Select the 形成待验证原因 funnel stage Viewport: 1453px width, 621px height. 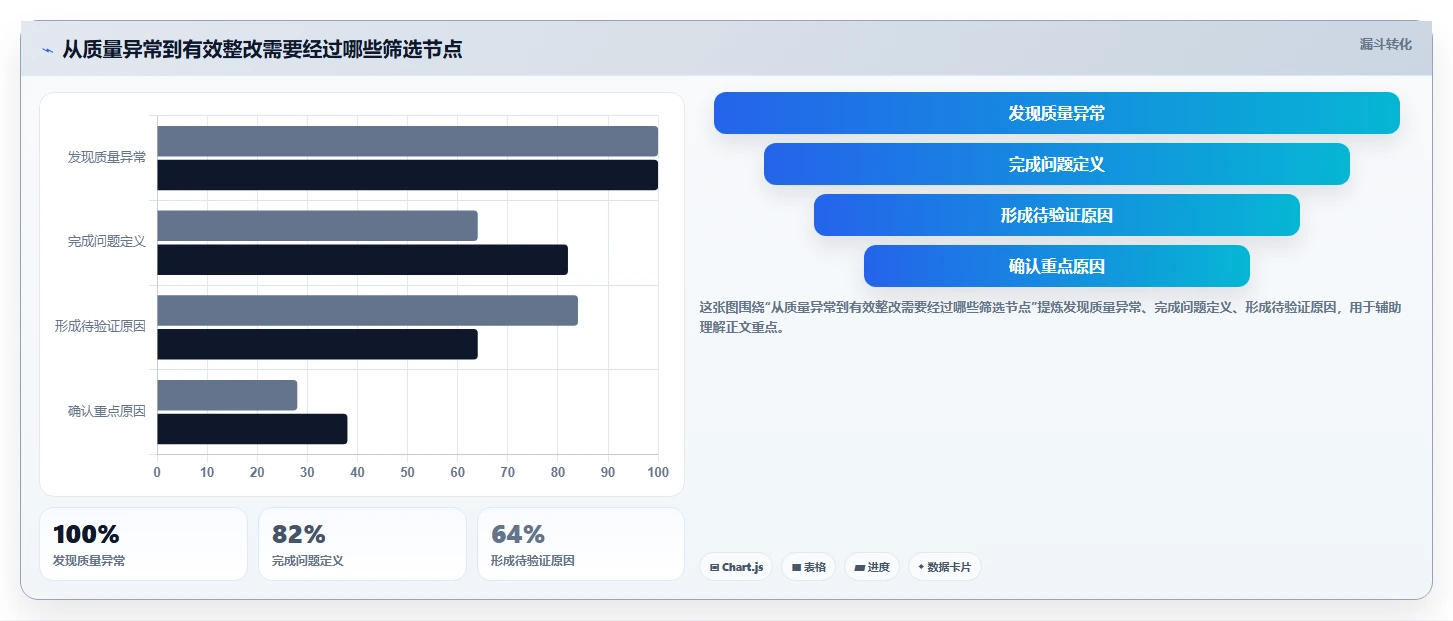pos(1056,215)
